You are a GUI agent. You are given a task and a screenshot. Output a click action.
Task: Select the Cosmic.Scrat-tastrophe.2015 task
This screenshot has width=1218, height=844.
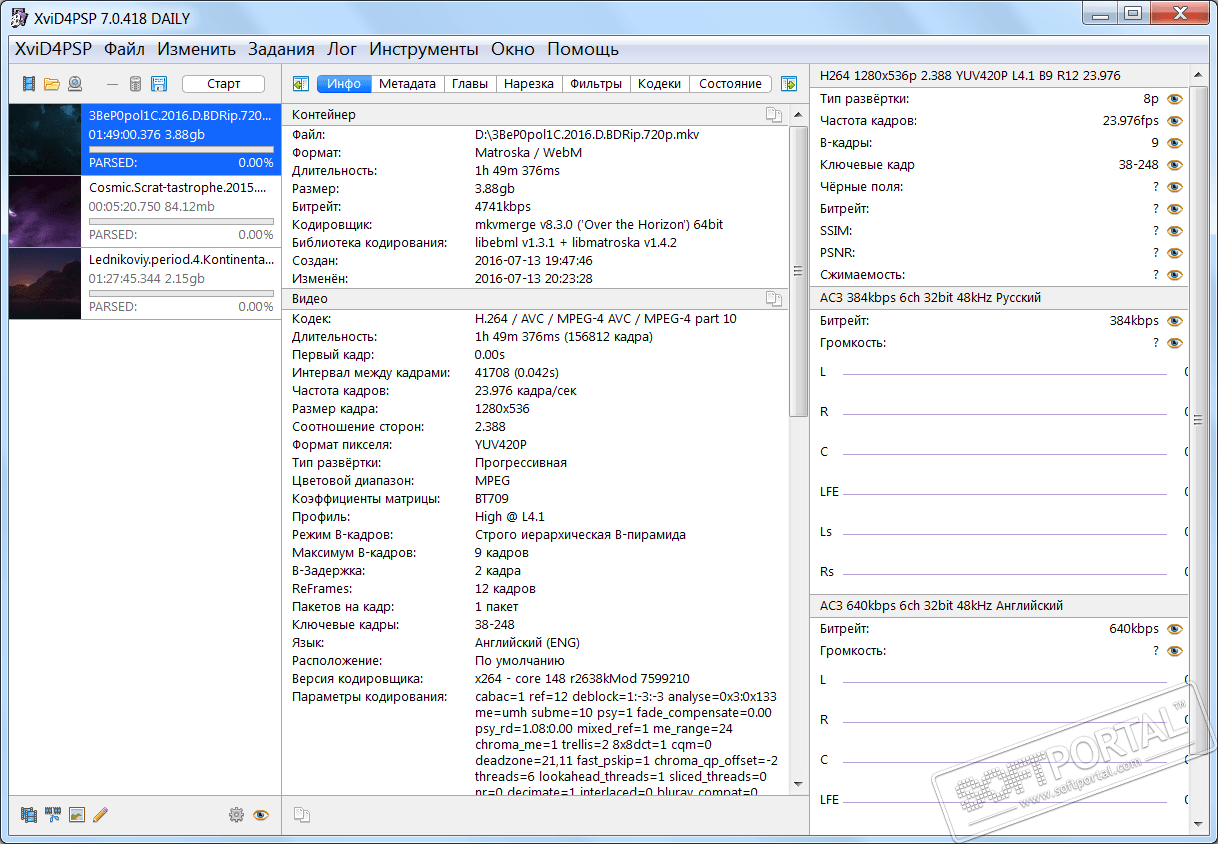145,211
